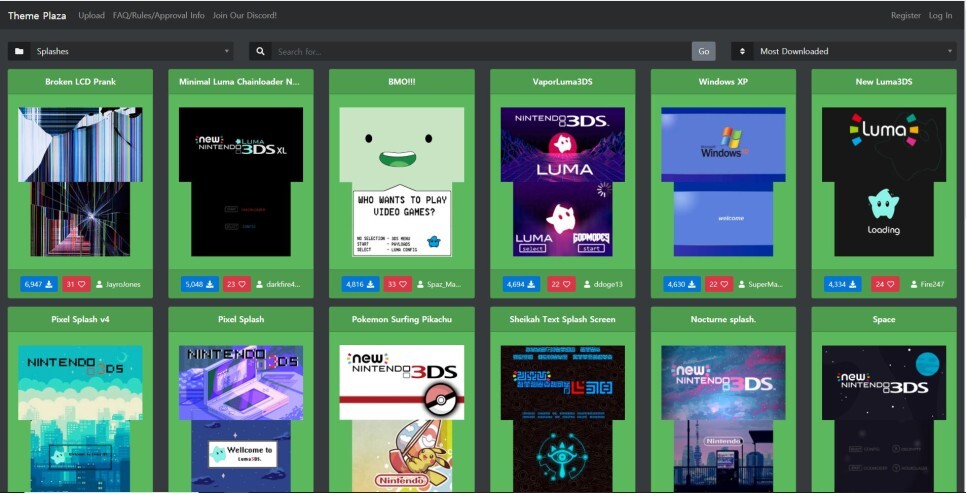Click the Go search button
The height and width of the screenshot is (493, 966).
[704, 51]
